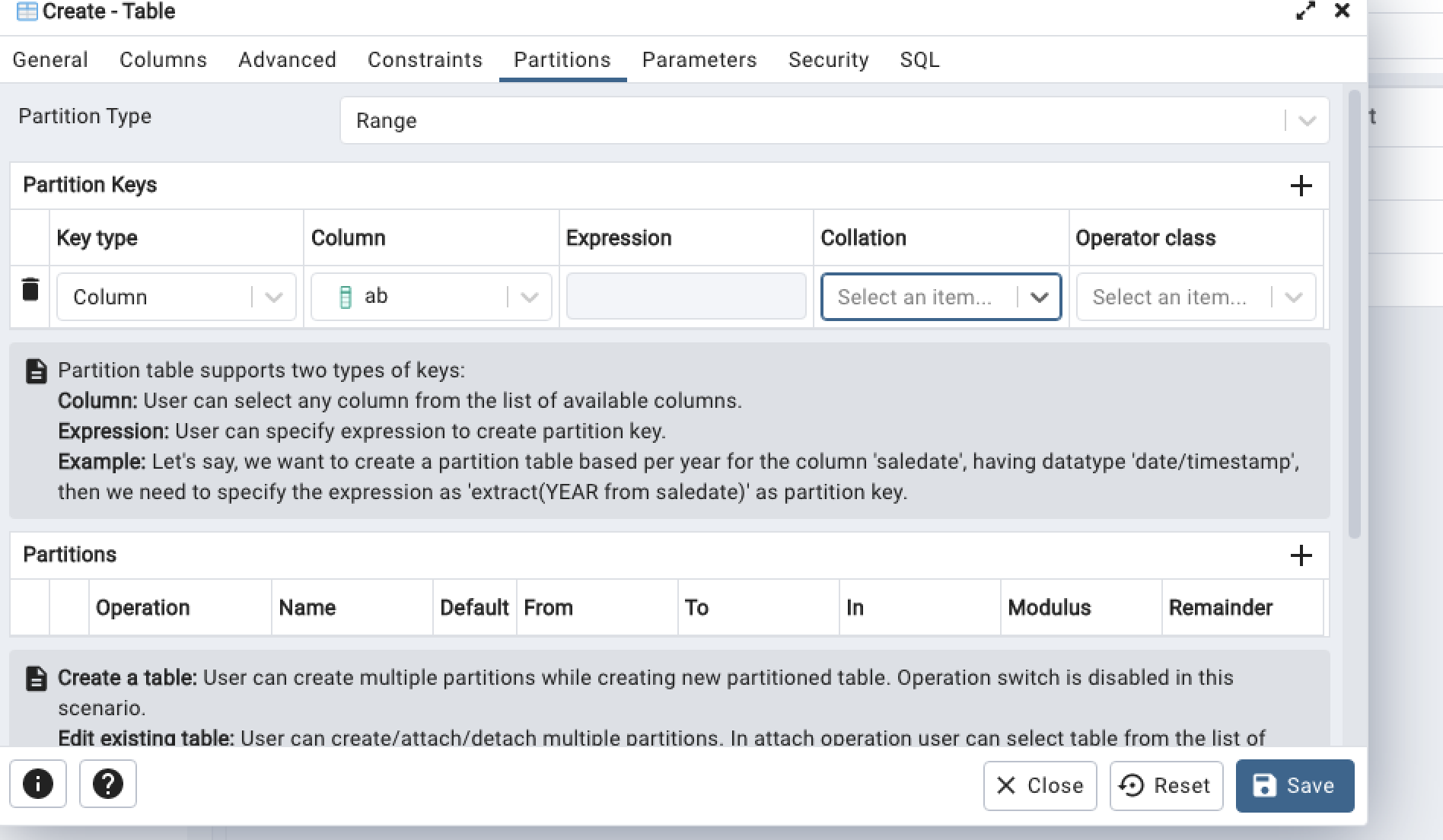Reset the form
The height and width of the screenshot is (840, 1443).
[1165, 785]
